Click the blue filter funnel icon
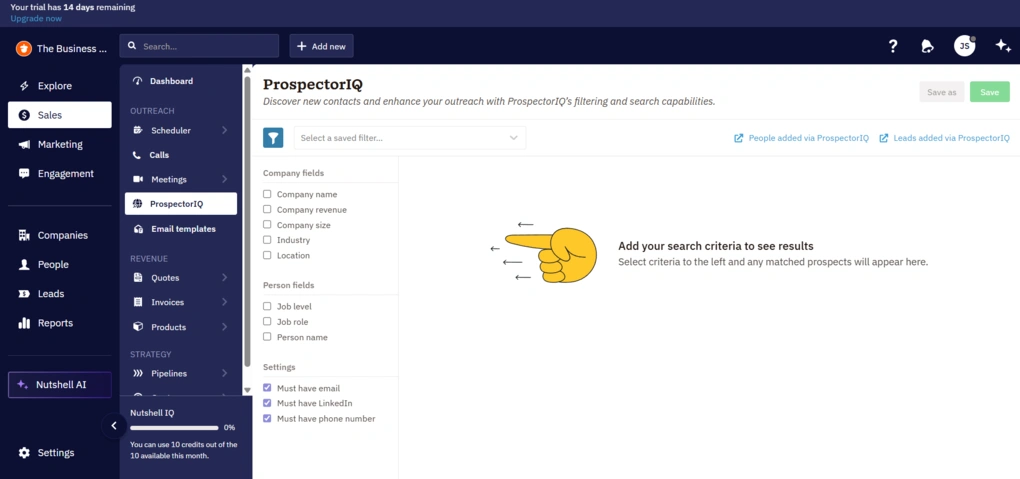Image resolution: width=1020 pixels, height=479 pixels. click(x=273, y=138)
